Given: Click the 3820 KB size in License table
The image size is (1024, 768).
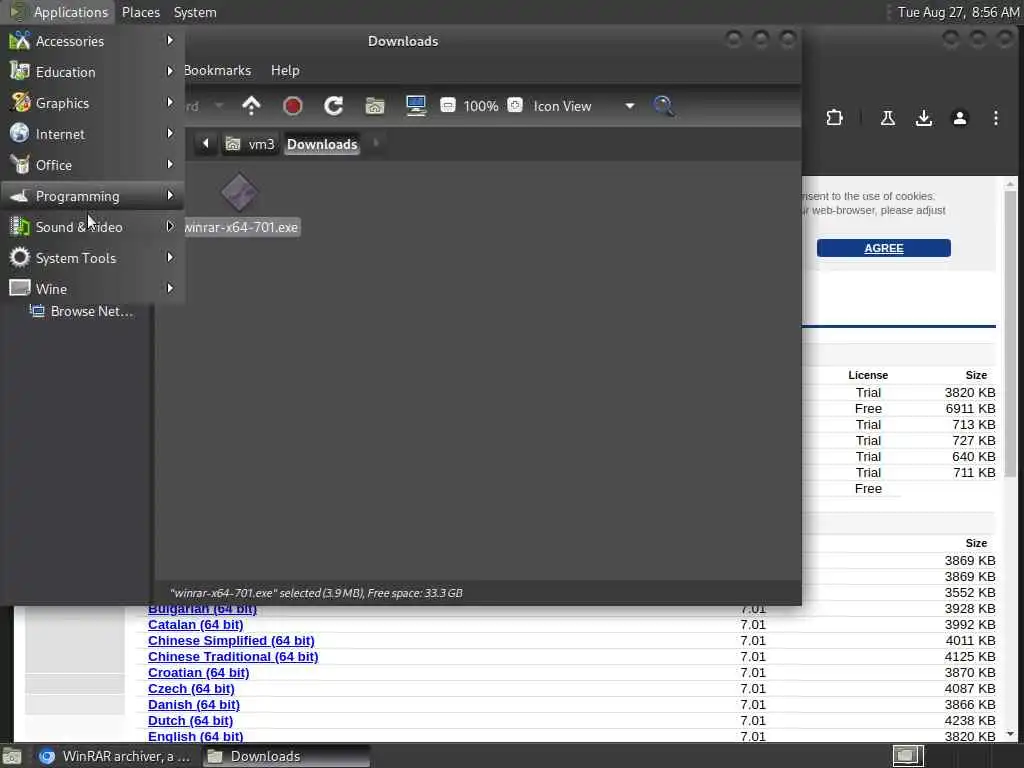Looking at the screenshot, I should point(970,392).
